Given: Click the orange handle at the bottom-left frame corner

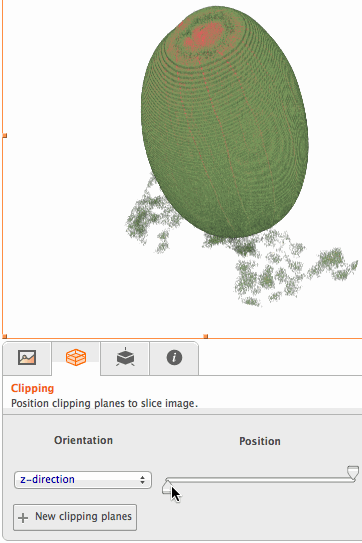Looking at the screenshot, I should pyautogui.click(x=5, y=336).
